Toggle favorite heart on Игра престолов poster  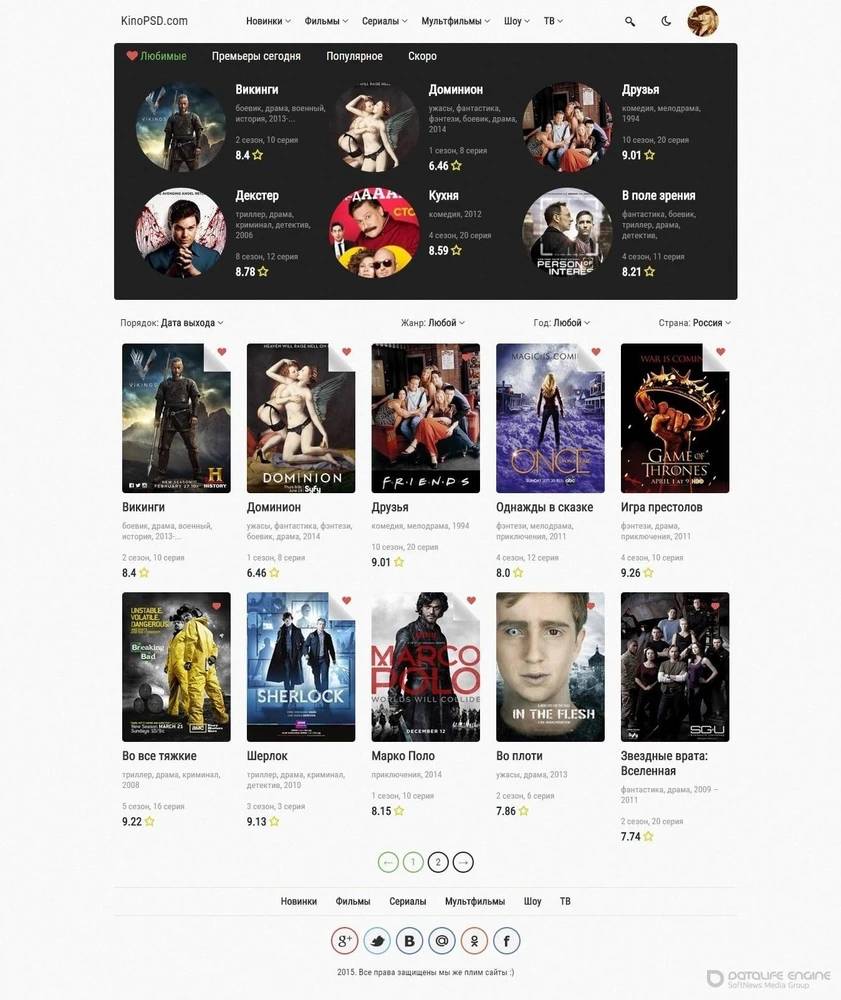[x=720, y=351]
